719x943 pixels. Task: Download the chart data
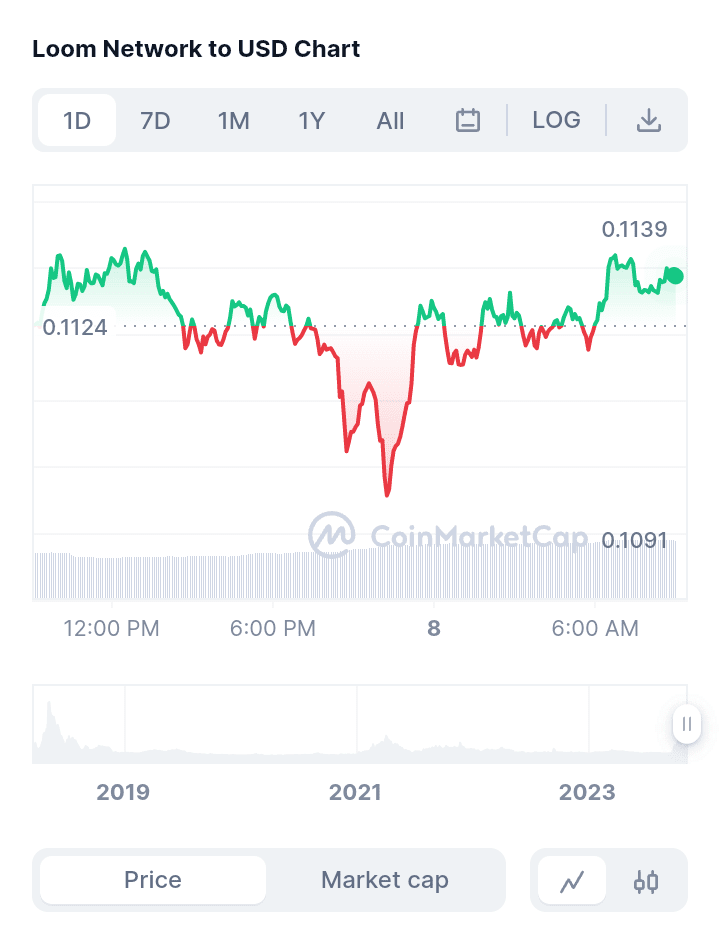tap(649, 120)
